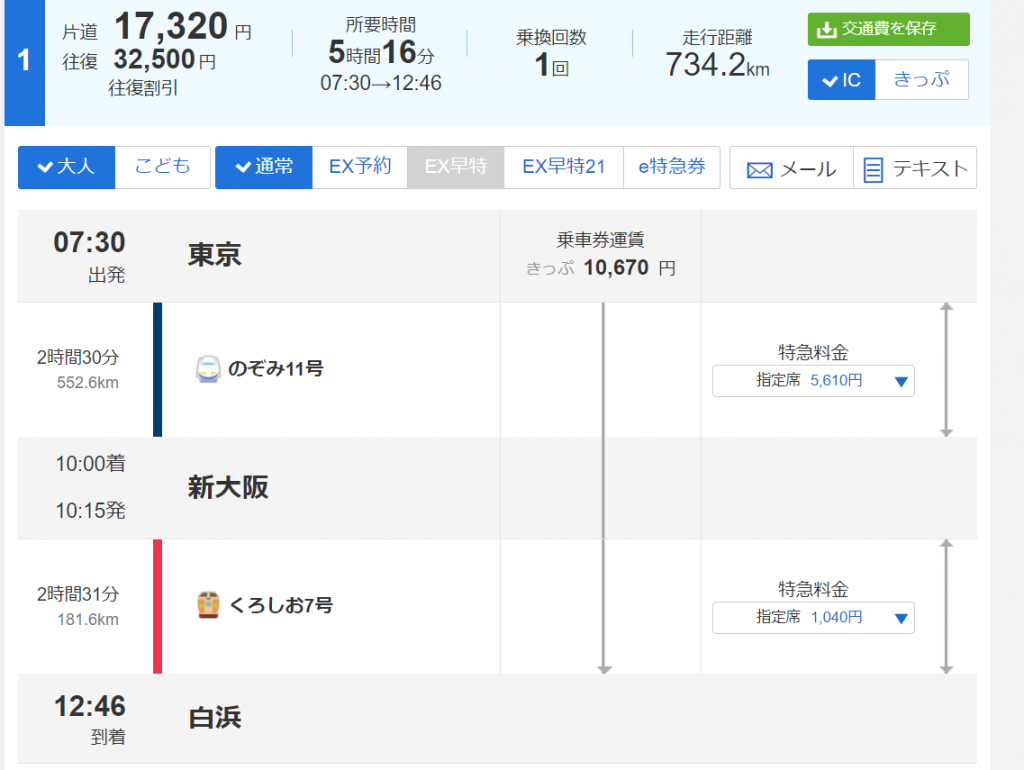Click the 32,500 円 round-trip fare
This screenshot has width=1024, height=770.
[x=165, y=60]
